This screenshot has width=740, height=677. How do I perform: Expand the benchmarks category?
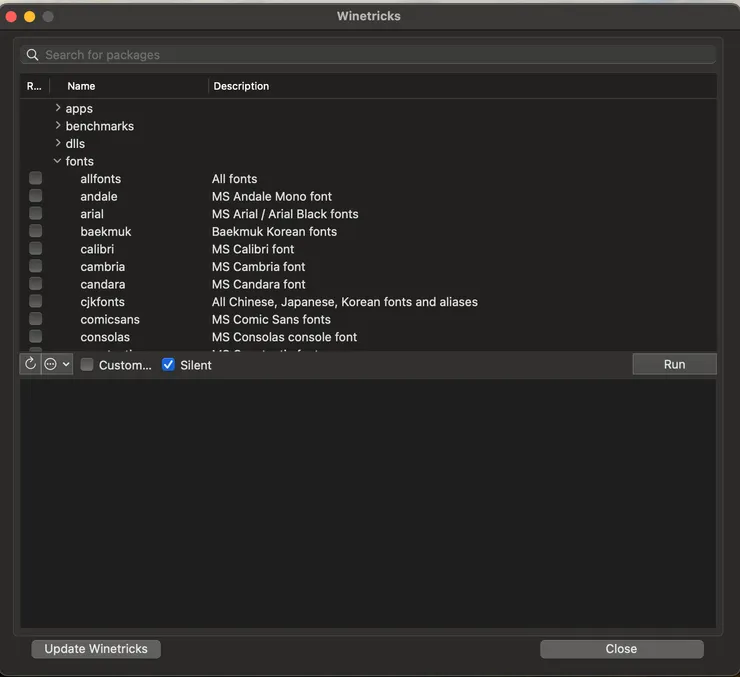coord(58,125)
